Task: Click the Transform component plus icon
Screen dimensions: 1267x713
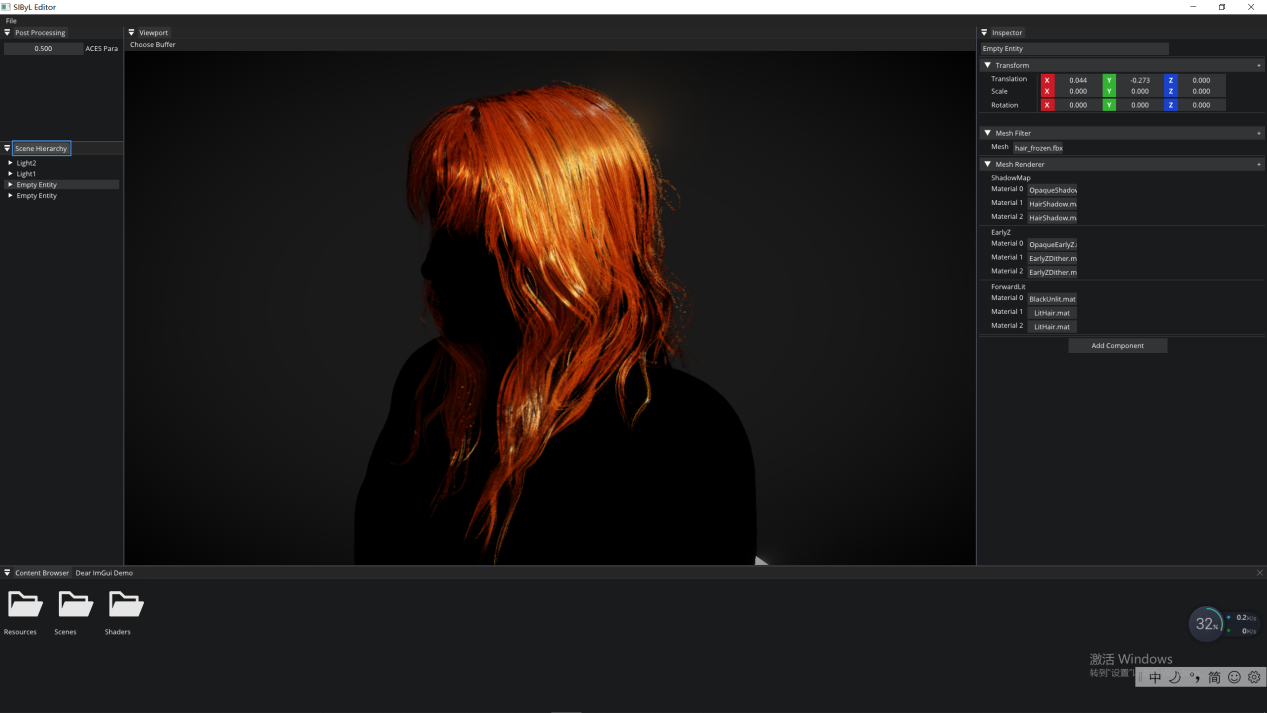Action: click(1258, 66)
